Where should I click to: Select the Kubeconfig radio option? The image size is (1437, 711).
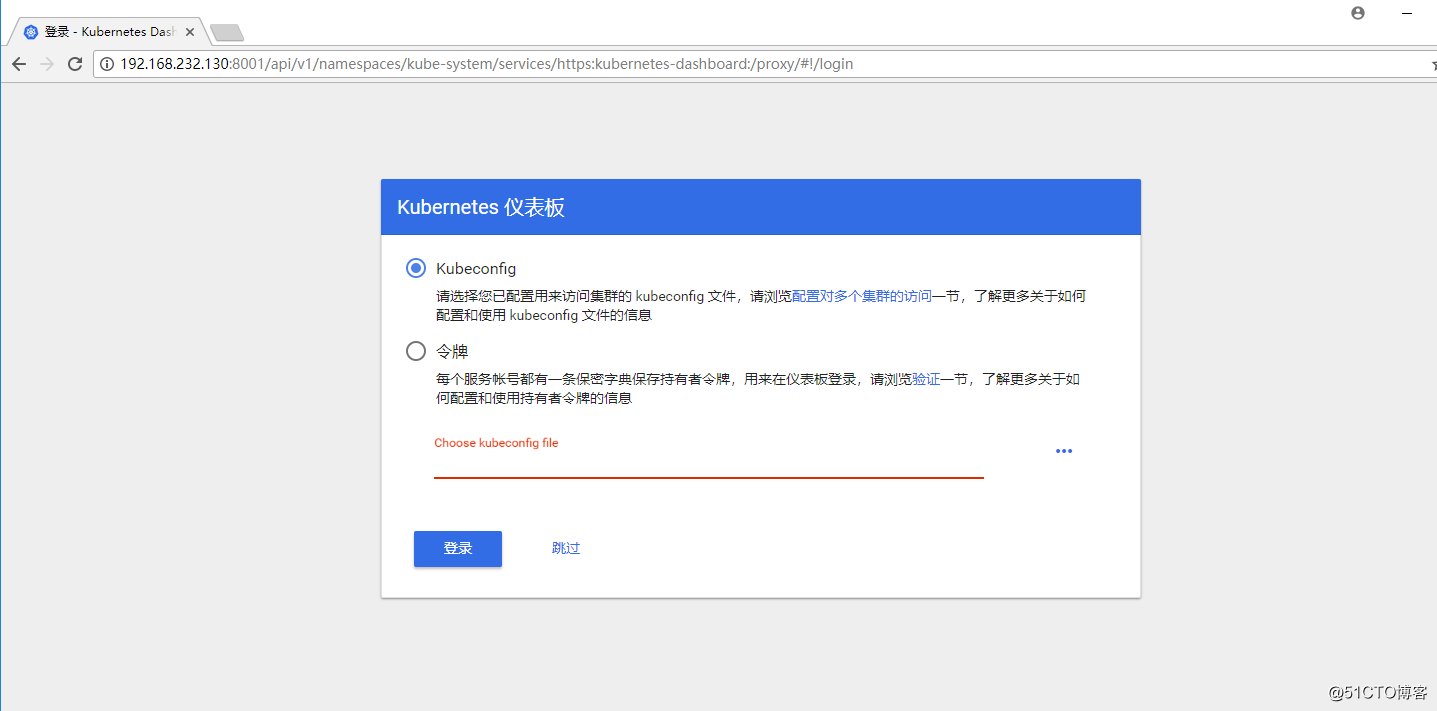coord(416,268)
